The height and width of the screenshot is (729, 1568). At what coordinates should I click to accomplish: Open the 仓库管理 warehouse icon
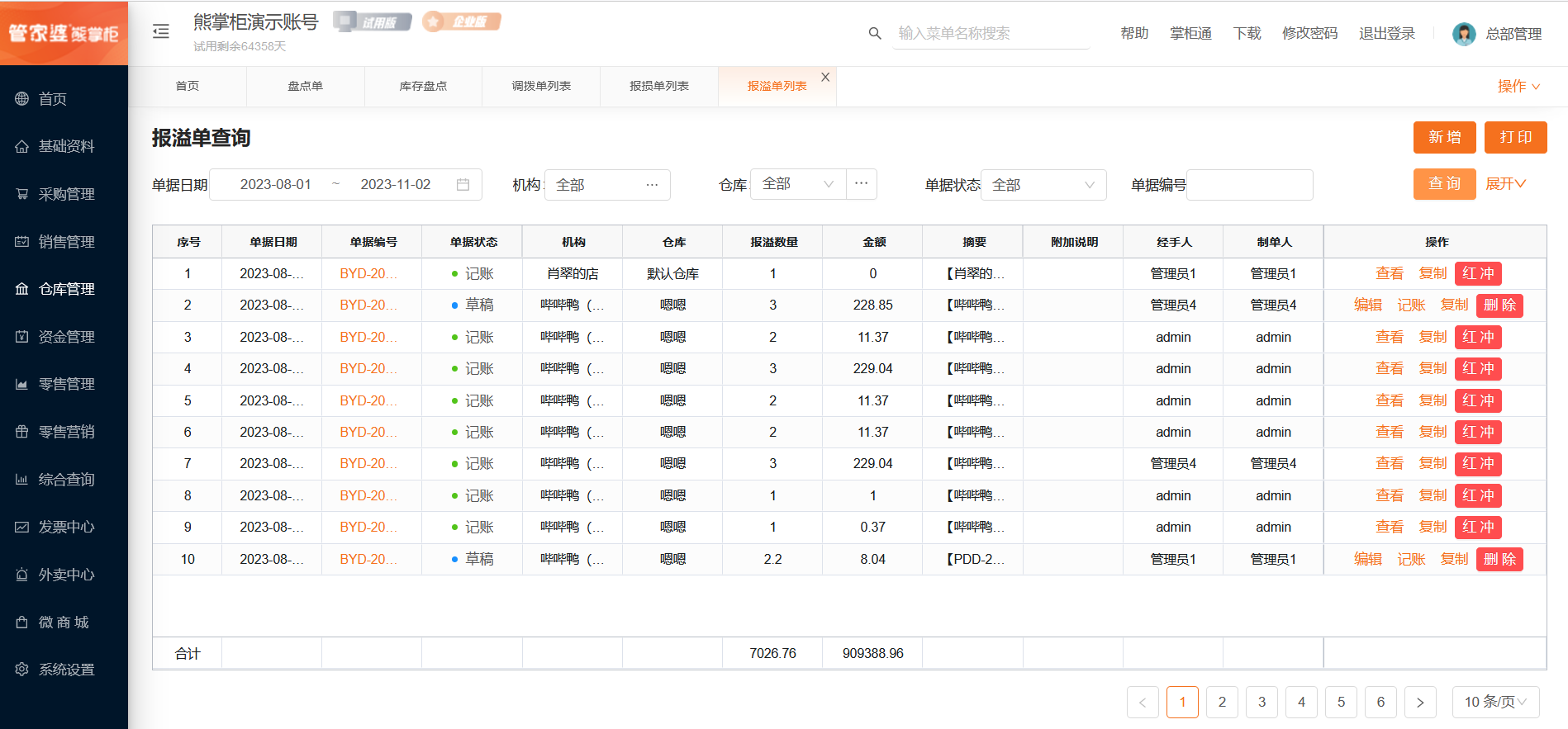tap(22, 289)
